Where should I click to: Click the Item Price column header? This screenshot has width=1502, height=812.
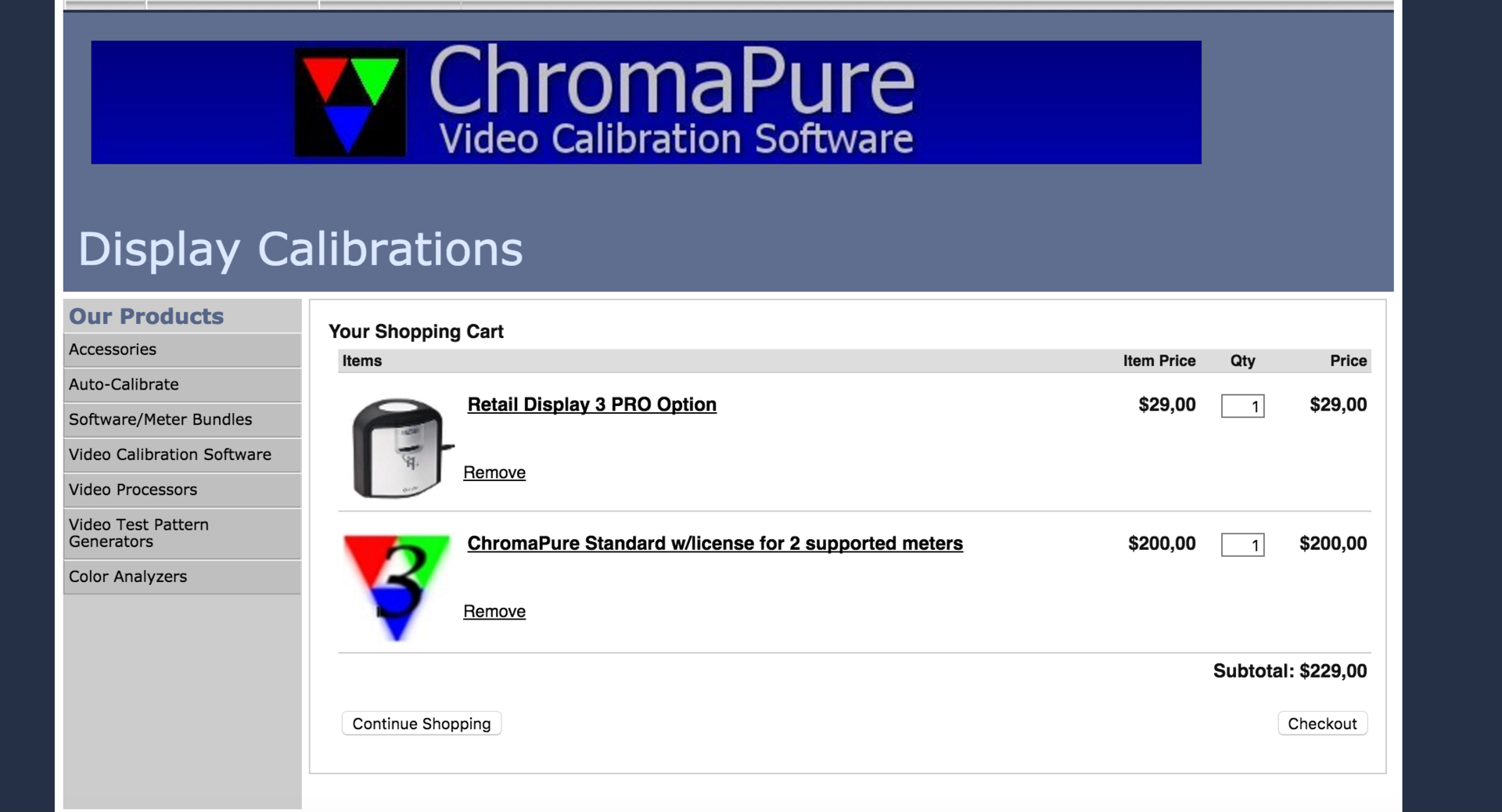[x=1159, y=361]
